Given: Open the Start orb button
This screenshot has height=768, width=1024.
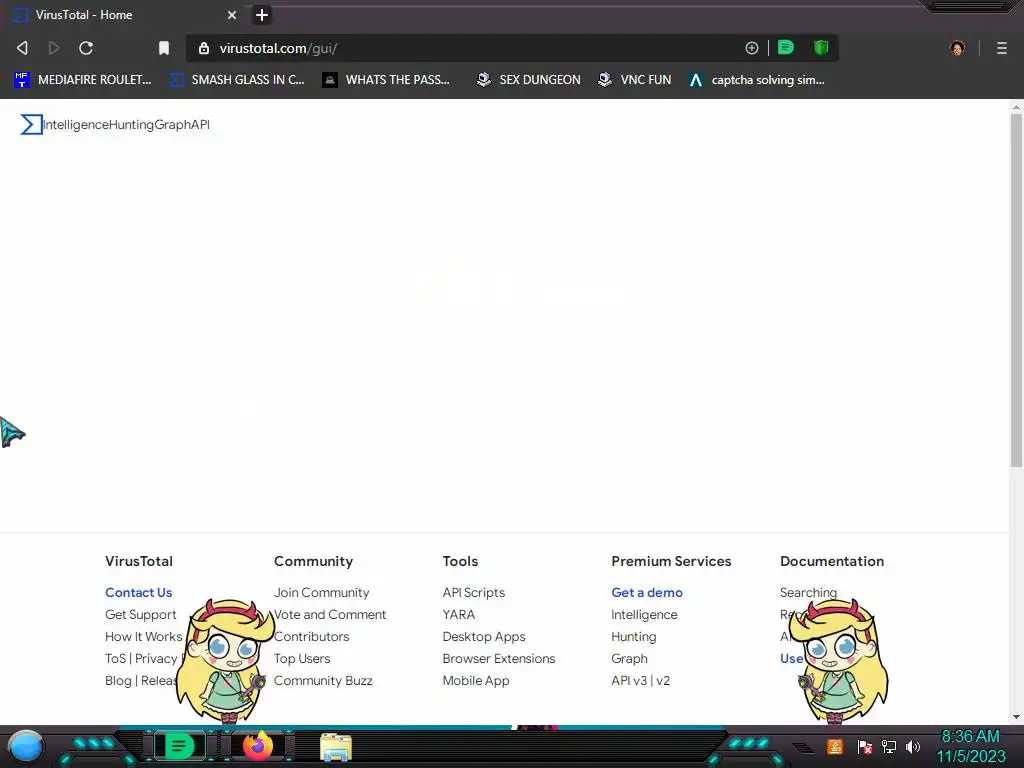Looking at the screenshot, I should (26, 746).
